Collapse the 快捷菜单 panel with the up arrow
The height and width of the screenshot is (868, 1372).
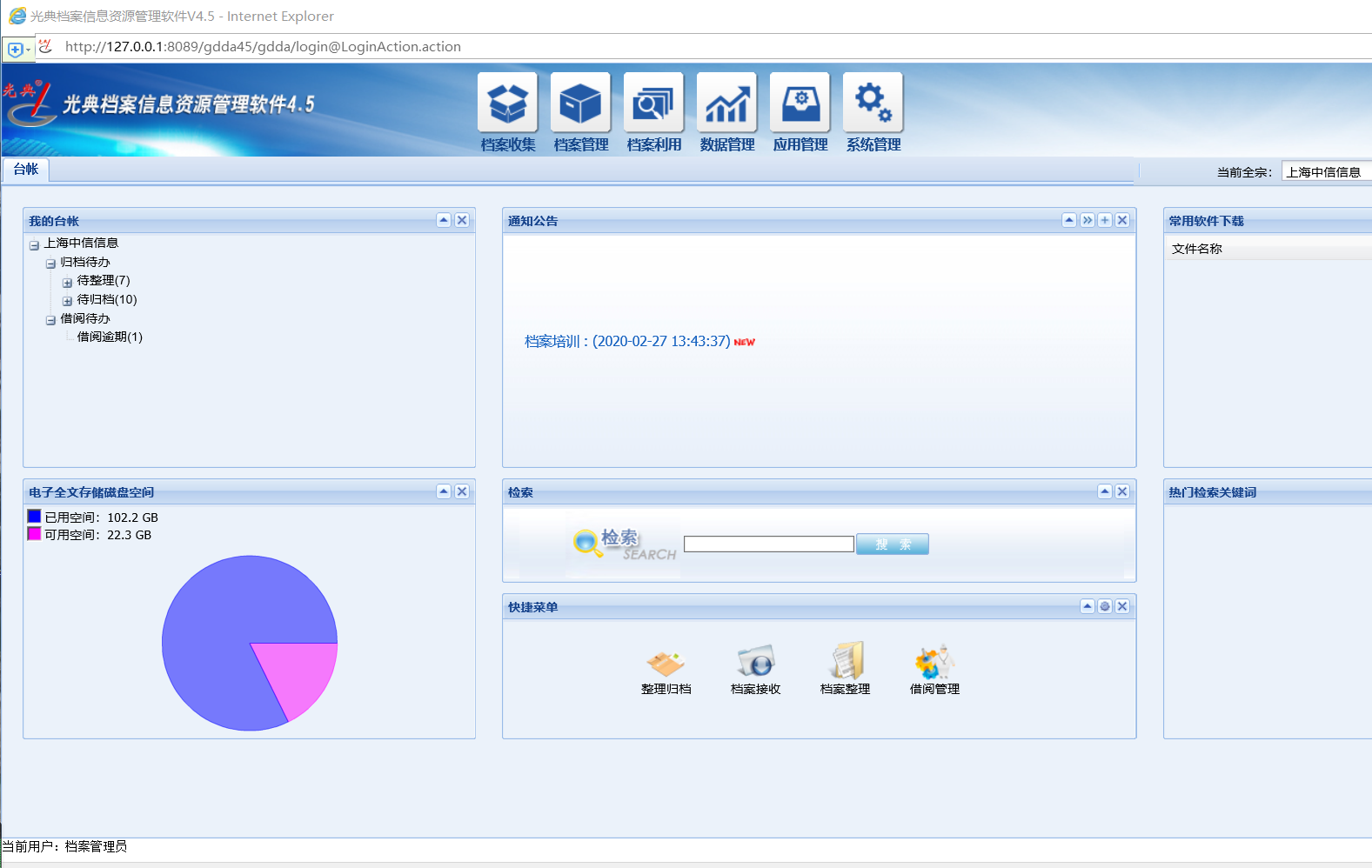[x=1088, y=606]
